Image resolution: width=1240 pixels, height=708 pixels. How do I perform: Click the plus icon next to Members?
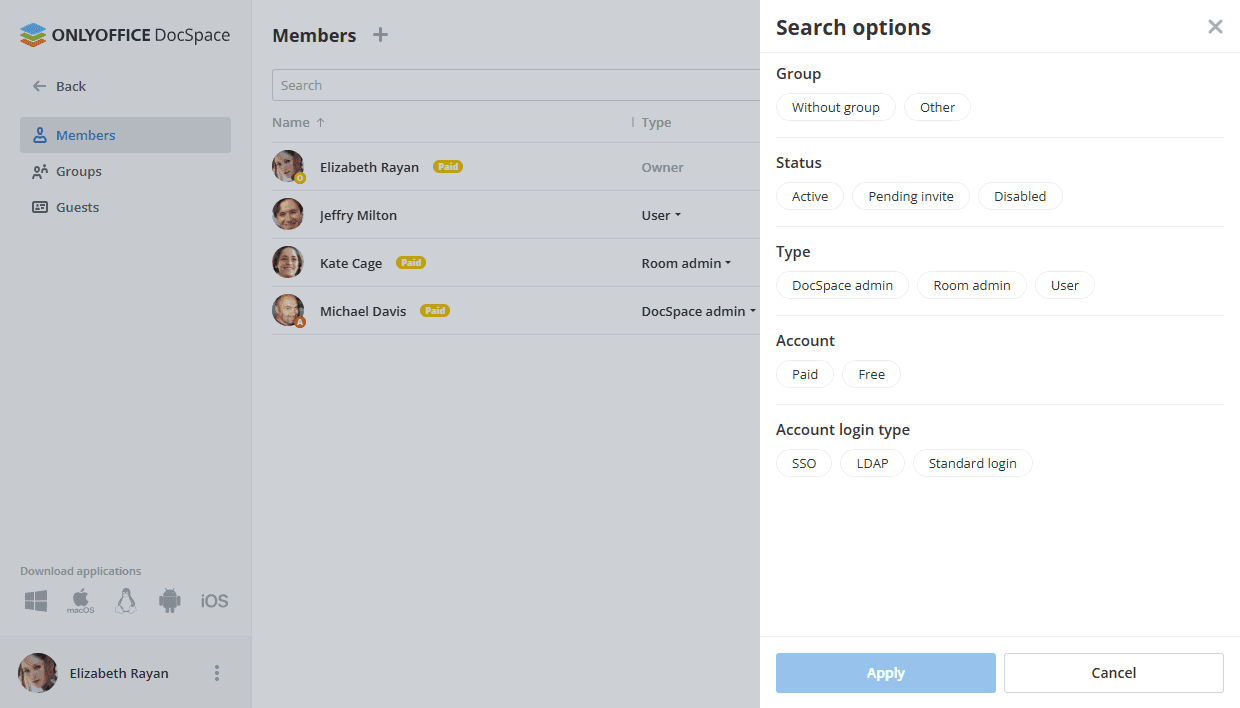click(380, 35)
